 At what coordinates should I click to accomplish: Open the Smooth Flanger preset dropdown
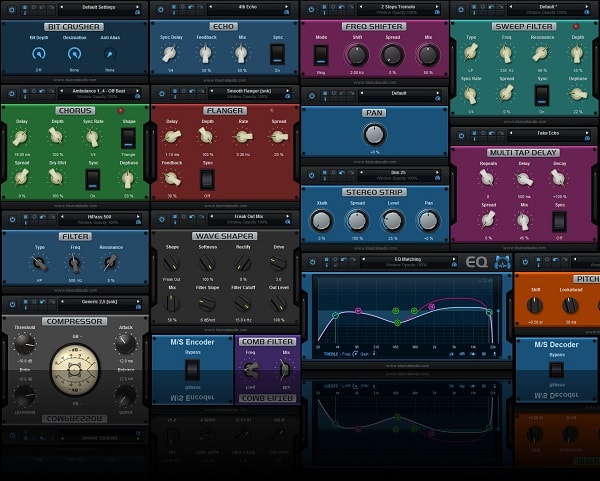[x=249, y=91]
